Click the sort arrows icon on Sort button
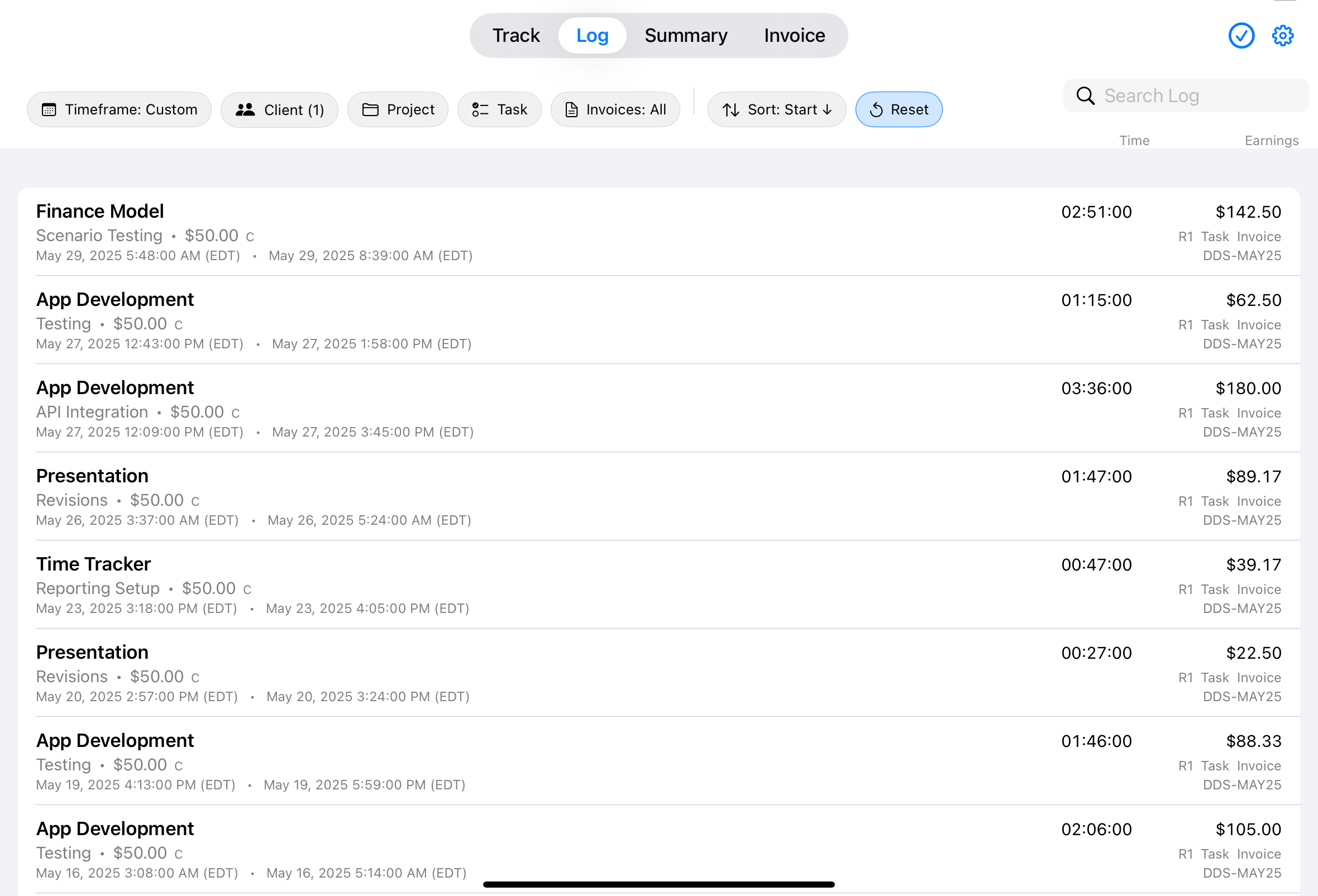Image resolution: width=1318 pixels, height=896 pixels. pyautogui.click(x=732, y=109)
